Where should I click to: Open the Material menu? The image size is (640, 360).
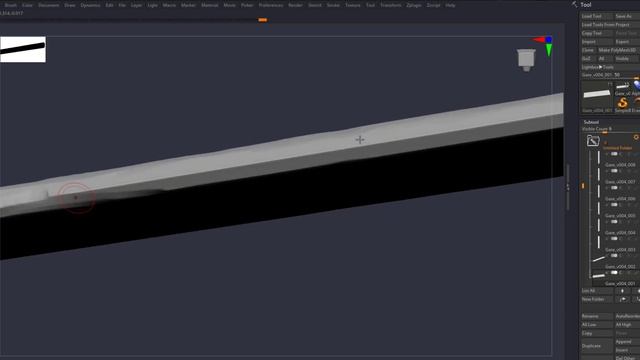tap(209, 5)
